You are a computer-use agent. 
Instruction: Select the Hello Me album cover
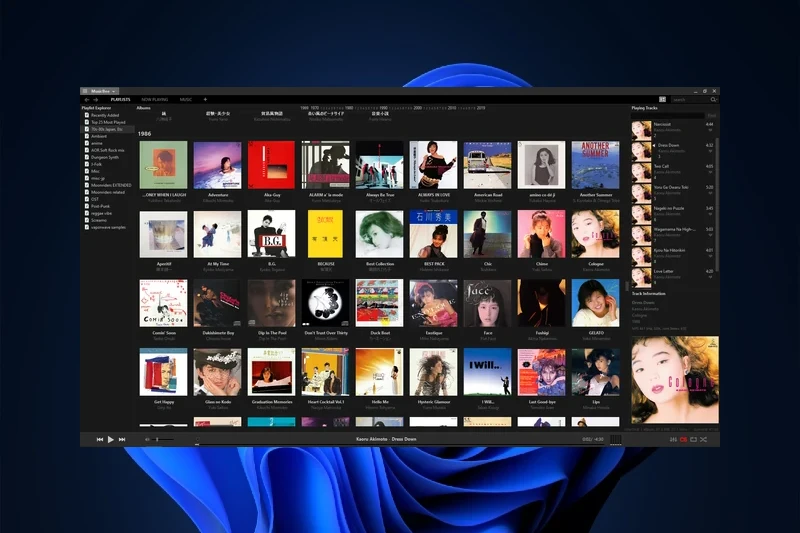[380, 372]
